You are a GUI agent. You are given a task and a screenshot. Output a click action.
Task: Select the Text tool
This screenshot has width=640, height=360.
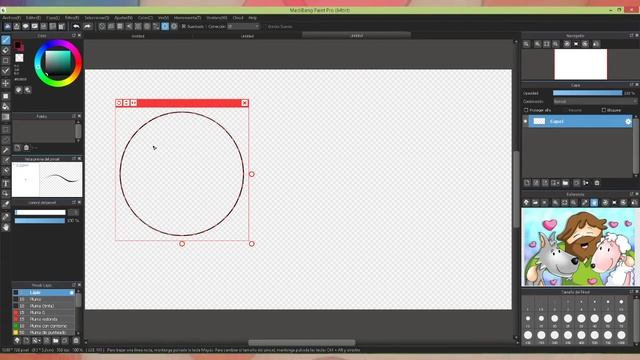pyautogui.click(x=6, y=183)
